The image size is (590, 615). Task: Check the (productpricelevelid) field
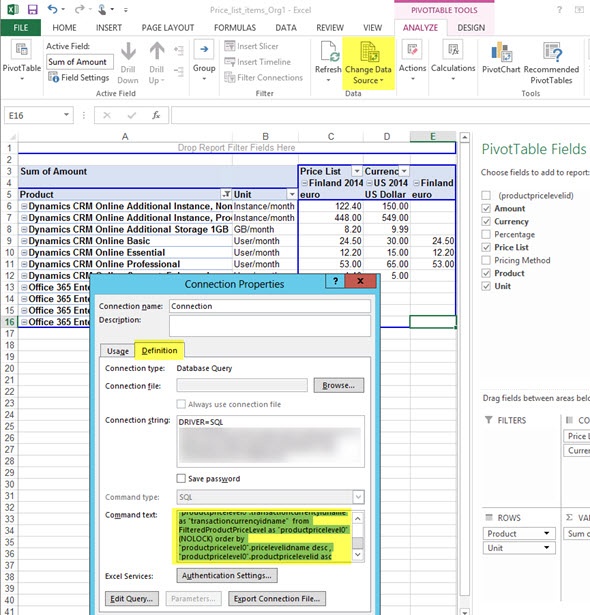(x=486, y=195)
